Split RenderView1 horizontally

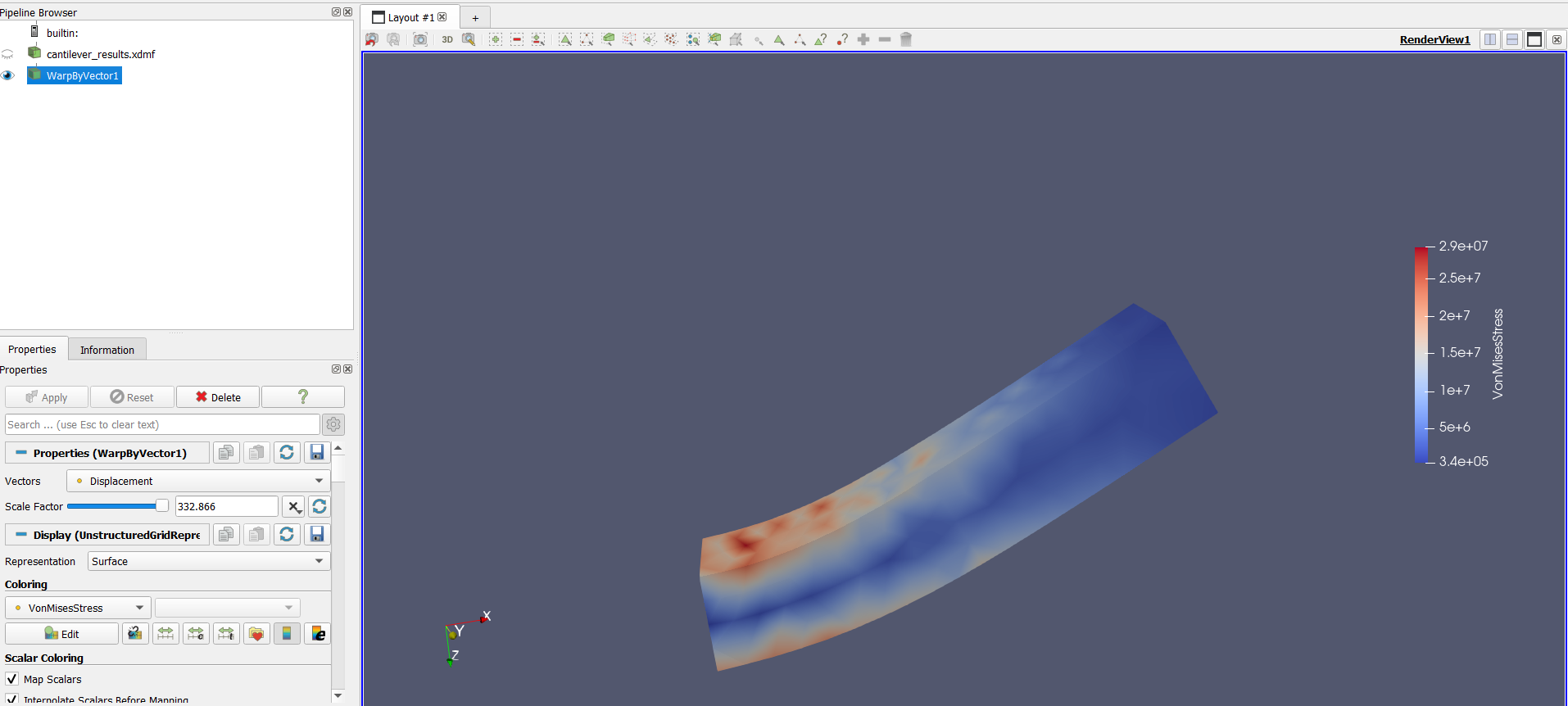point(1490,39)
